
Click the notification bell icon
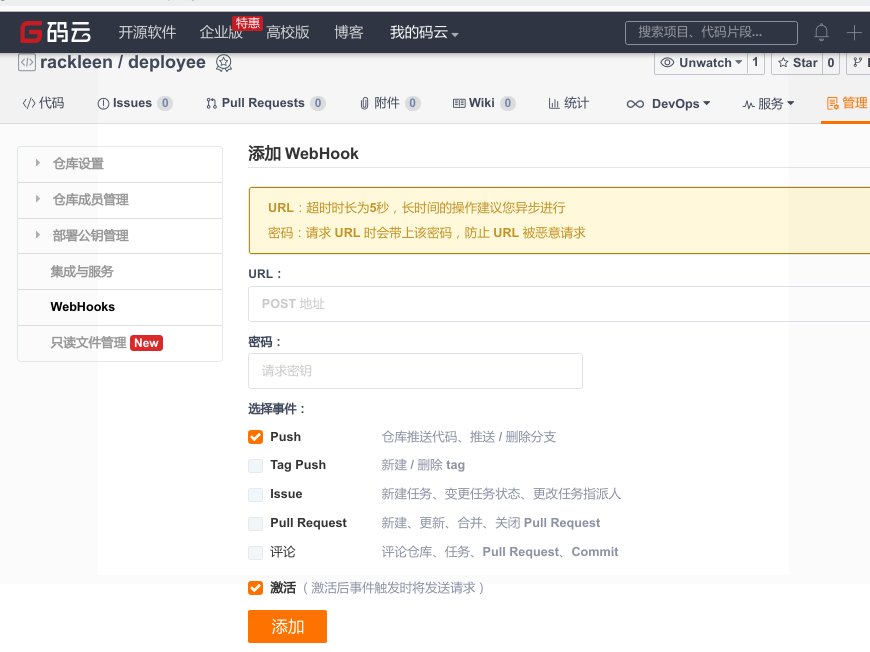click(821, 32)
